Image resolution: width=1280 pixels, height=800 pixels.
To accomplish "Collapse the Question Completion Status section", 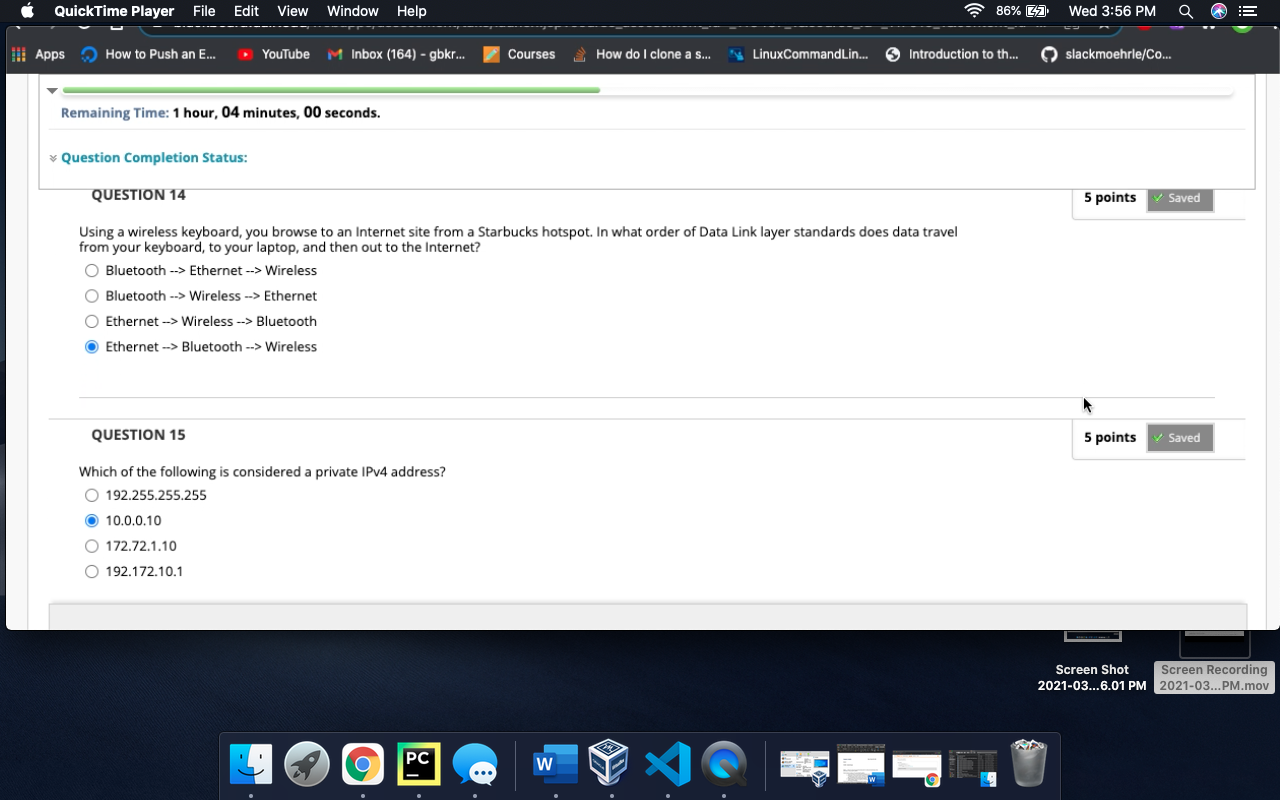I will click(x=53, y=158).
